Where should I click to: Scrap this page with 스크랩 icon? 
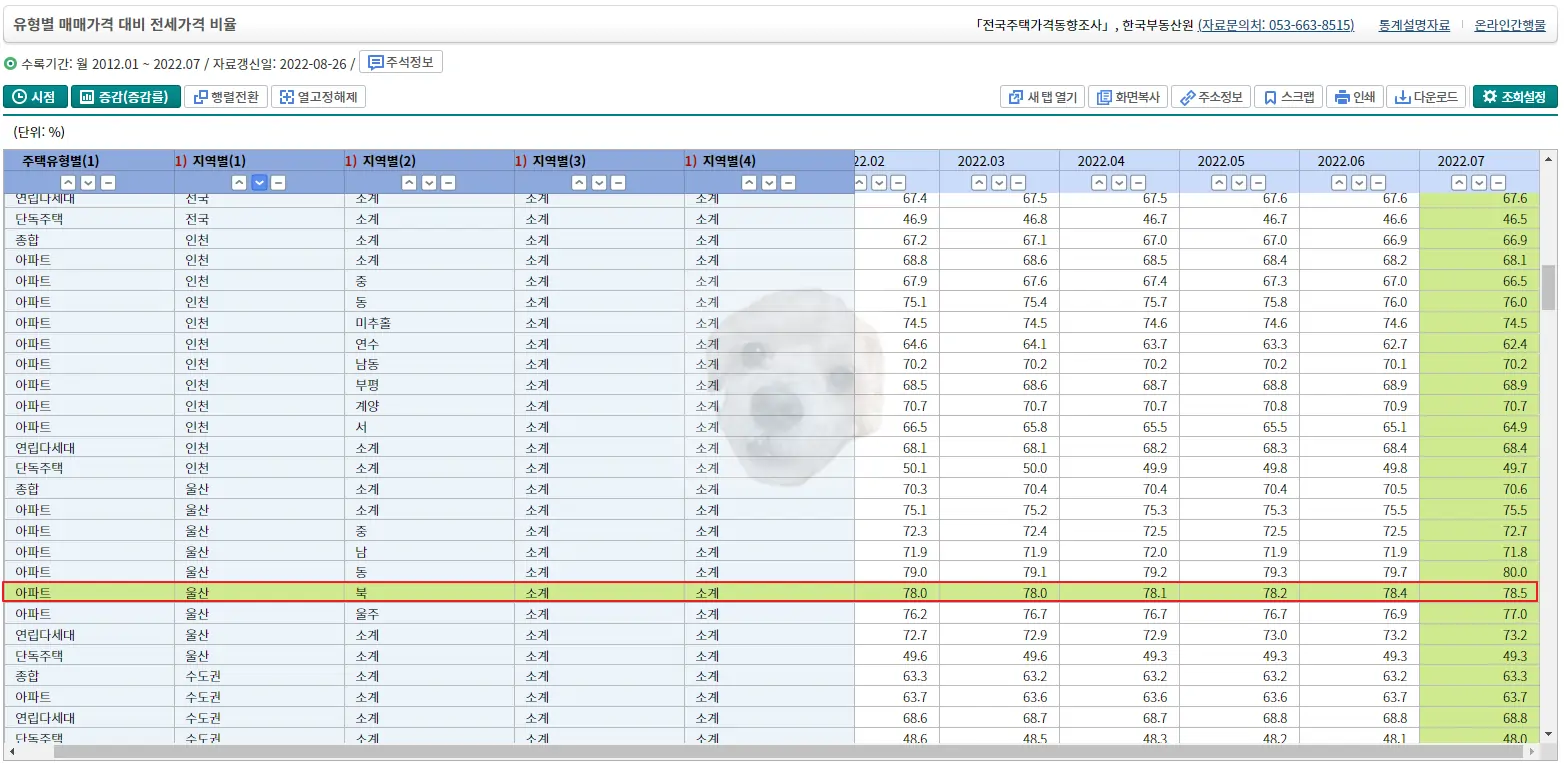1288,97
